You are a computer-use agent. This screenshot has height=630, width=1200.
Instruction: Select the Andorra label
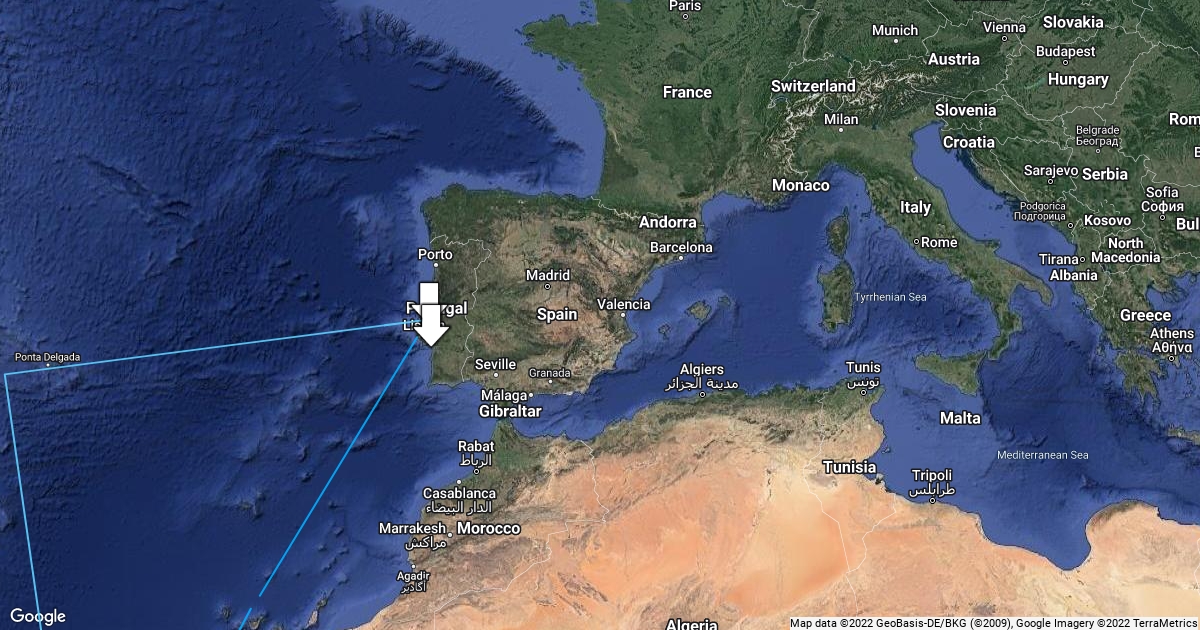667,222
